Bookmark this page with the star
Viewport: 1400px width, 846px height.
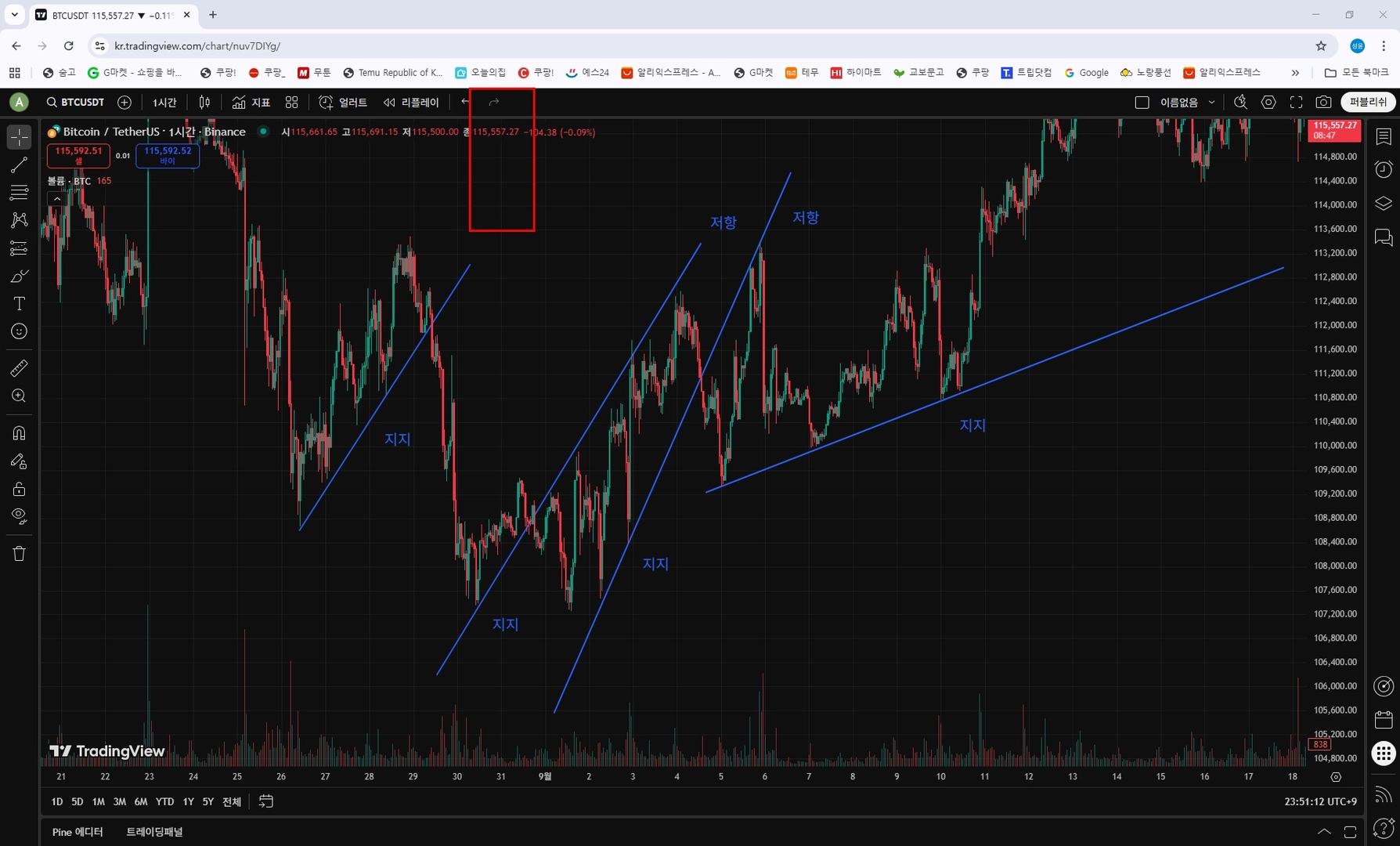(x=1321, y=46)
